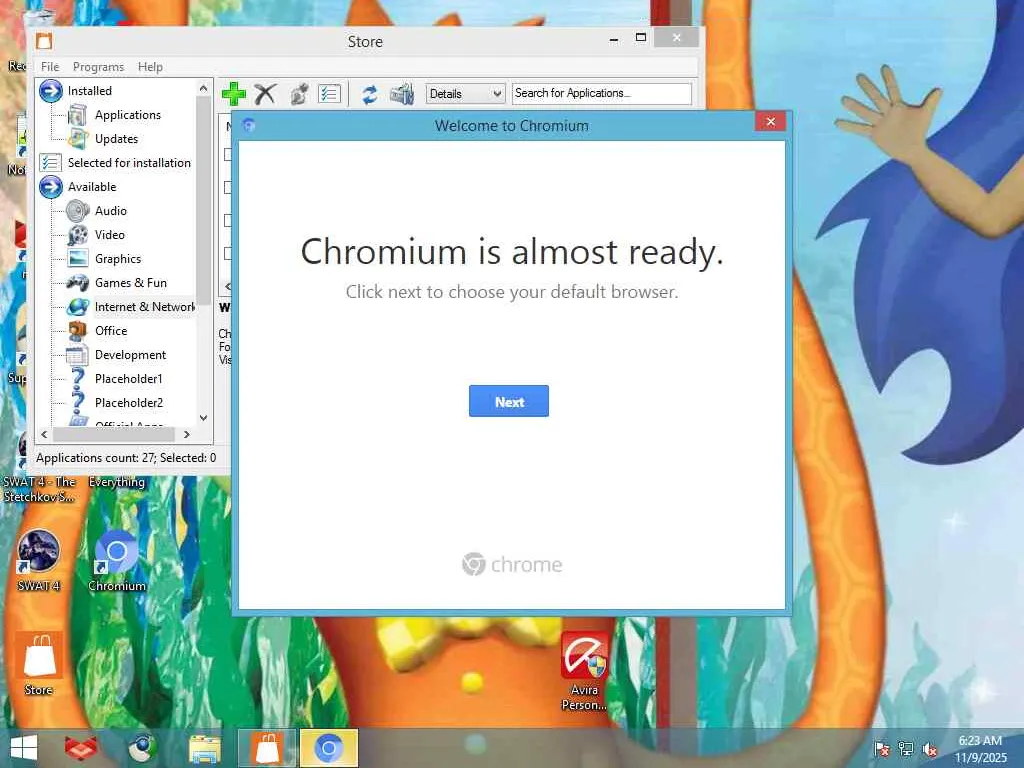
Task: Select the Graphics category label
Action: tap(118, 259)
